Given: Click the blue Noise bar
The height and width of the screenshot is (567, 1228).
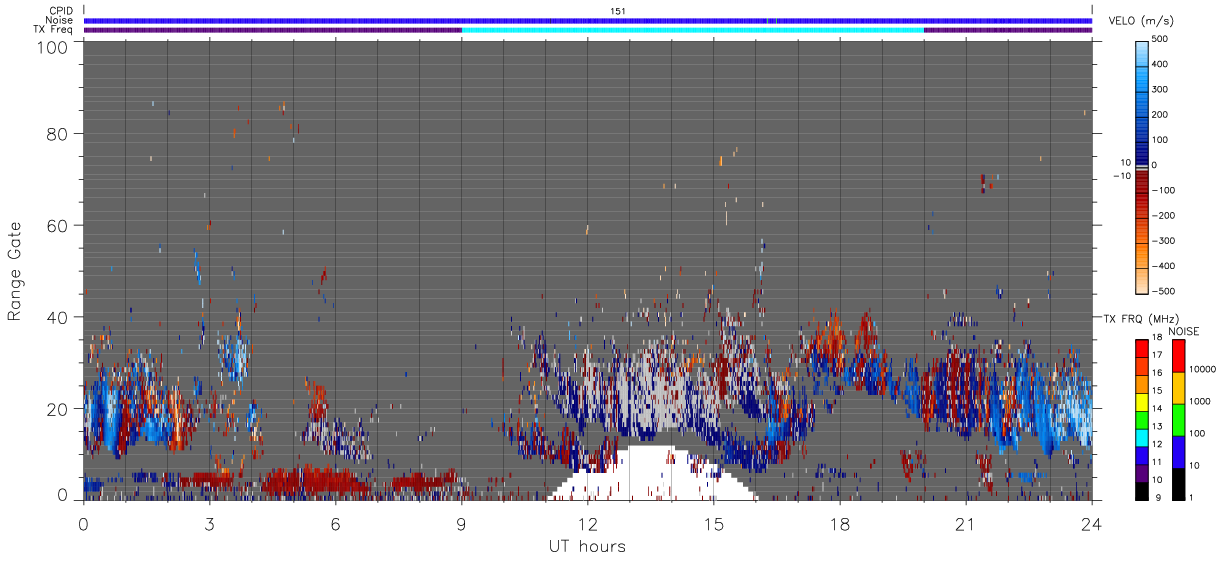Looking at the screenshot, I should [x=588, y=20].
